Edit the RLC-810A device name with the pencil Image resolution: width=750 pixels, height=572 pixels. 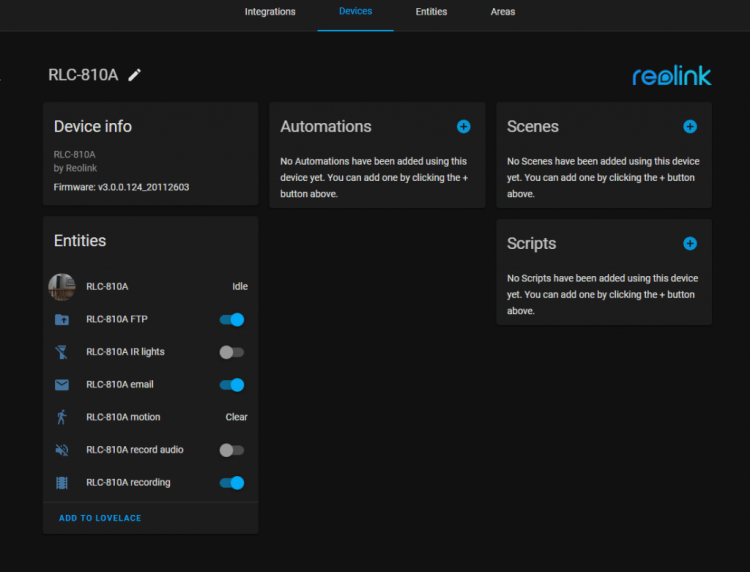click(134, 75)
